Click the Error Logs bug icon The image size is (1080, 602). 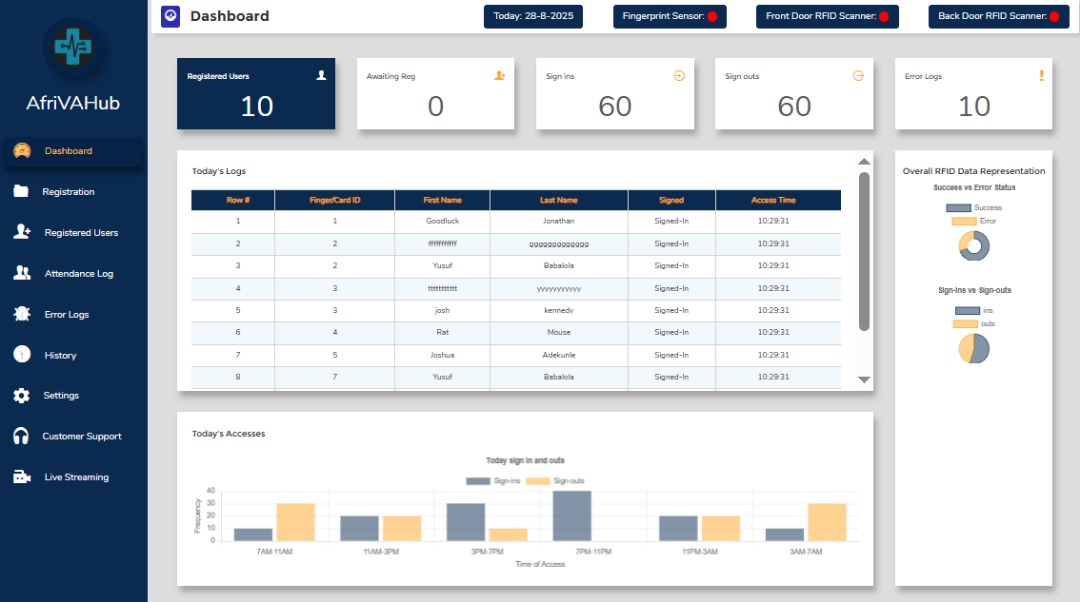pos(22,314)
